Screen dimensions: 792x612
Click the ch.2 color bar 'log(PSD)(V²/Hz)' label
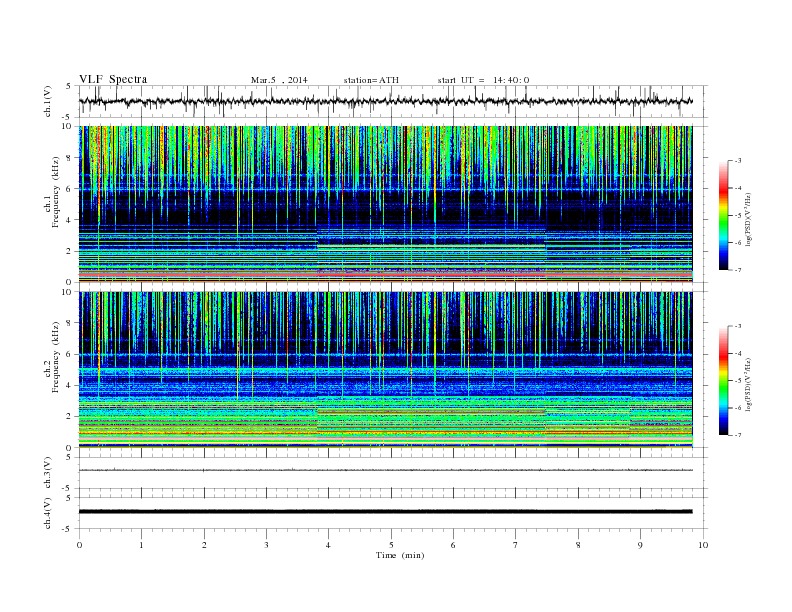tap(749, 383)
